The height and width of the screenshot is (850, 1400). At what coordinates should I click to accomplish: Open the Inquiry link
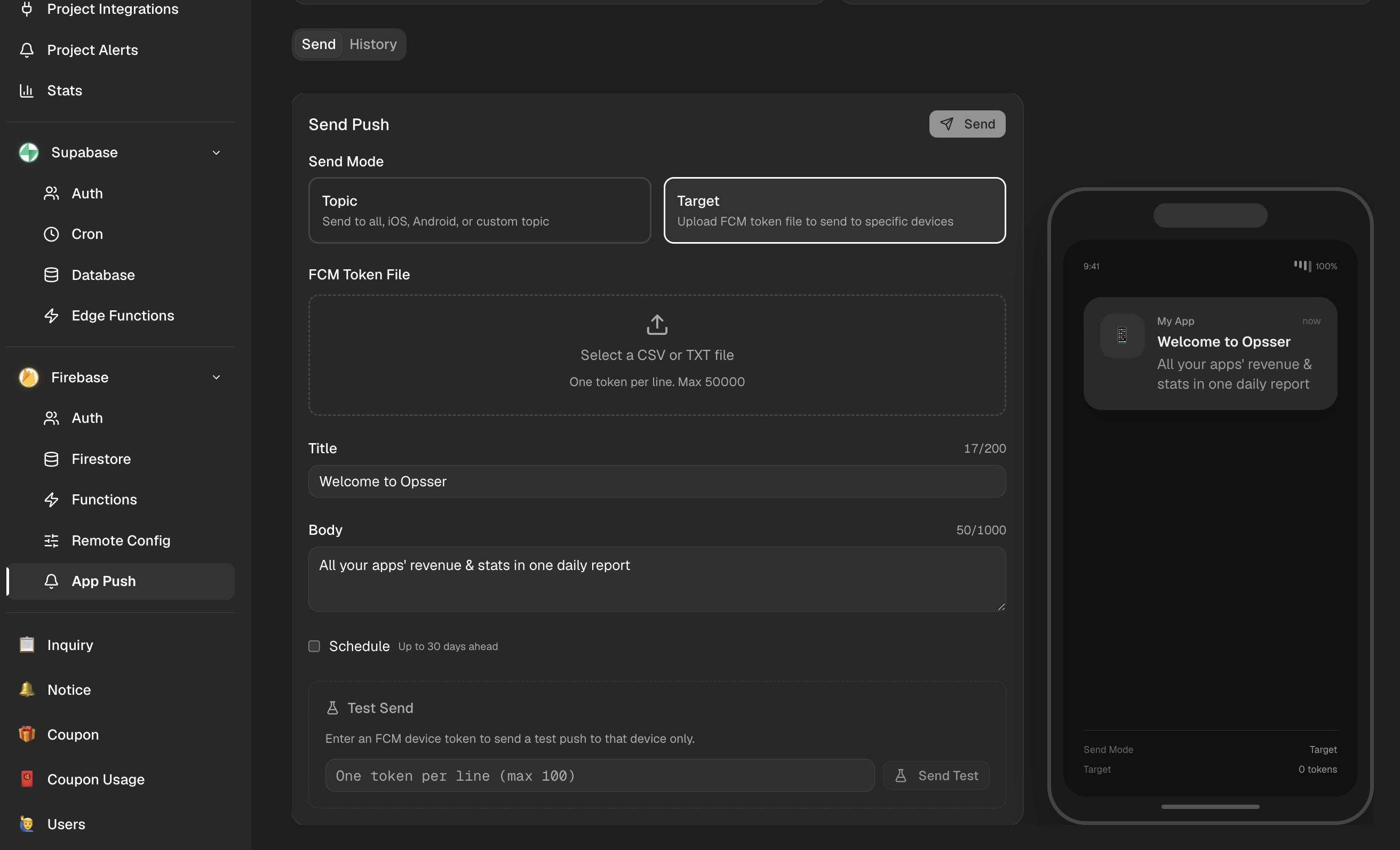tap(121, 645)
